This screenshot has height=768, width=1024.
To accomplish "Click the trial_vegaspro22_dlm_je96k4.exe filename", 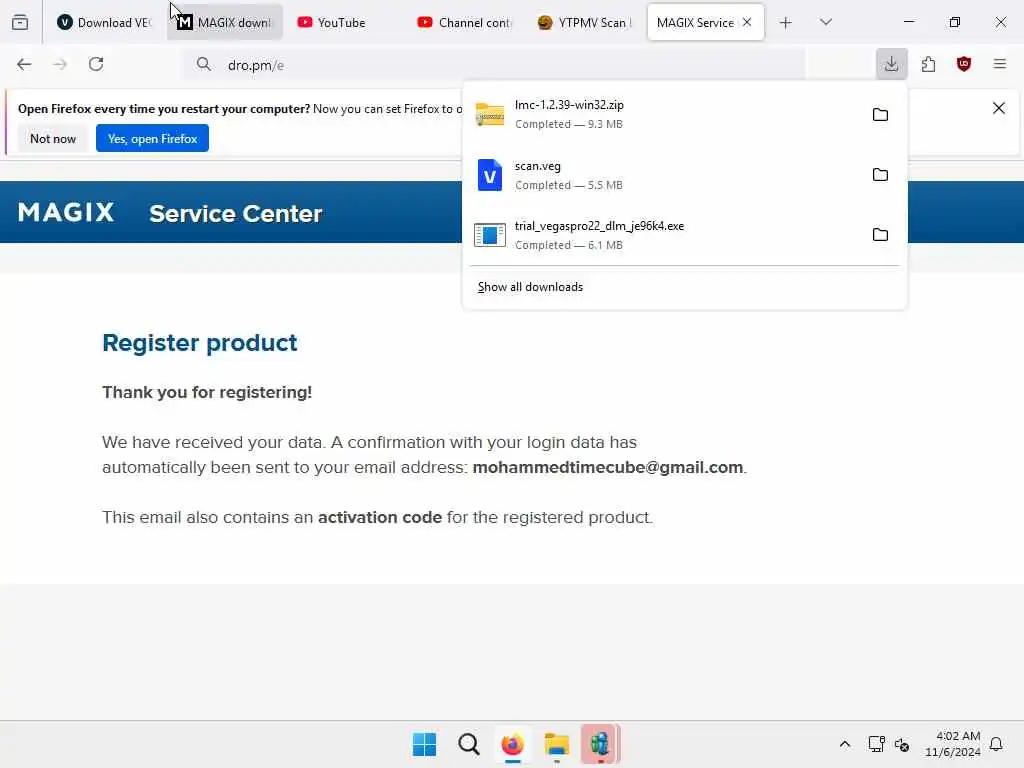I will tap(600, 226).
